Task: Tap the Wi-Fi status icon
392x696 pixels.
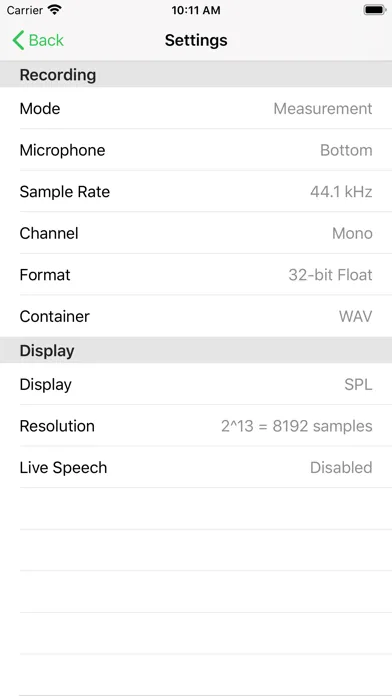Action: pos(55,10)
